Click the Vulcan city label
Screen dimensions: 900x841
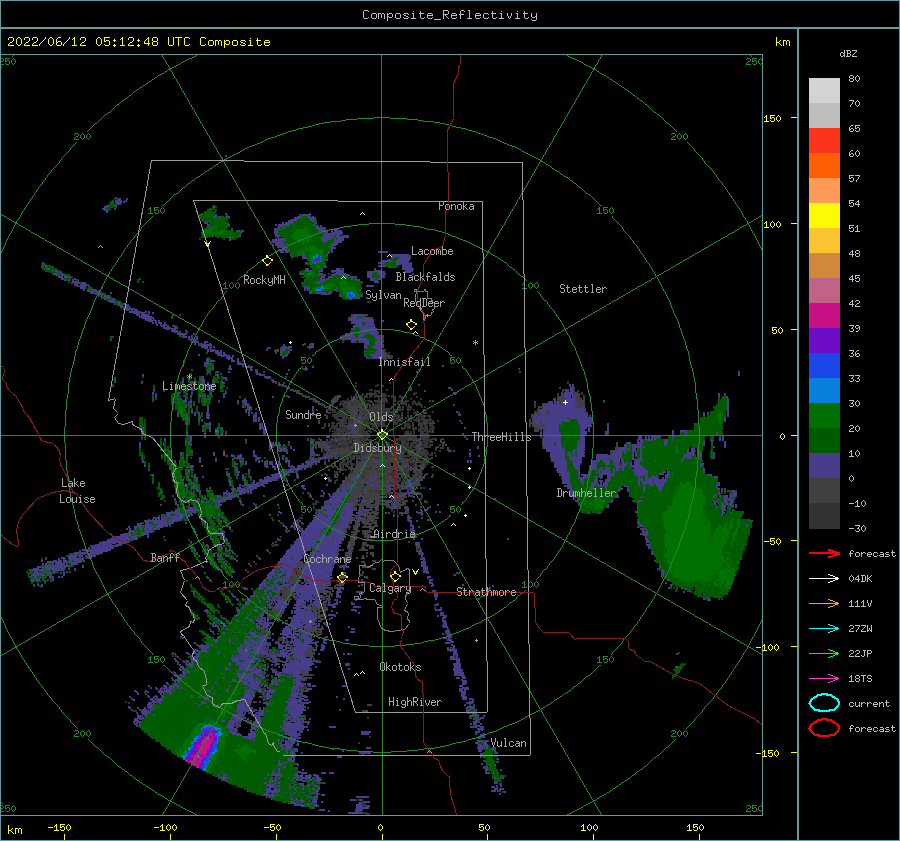click(x=508, y=743)
